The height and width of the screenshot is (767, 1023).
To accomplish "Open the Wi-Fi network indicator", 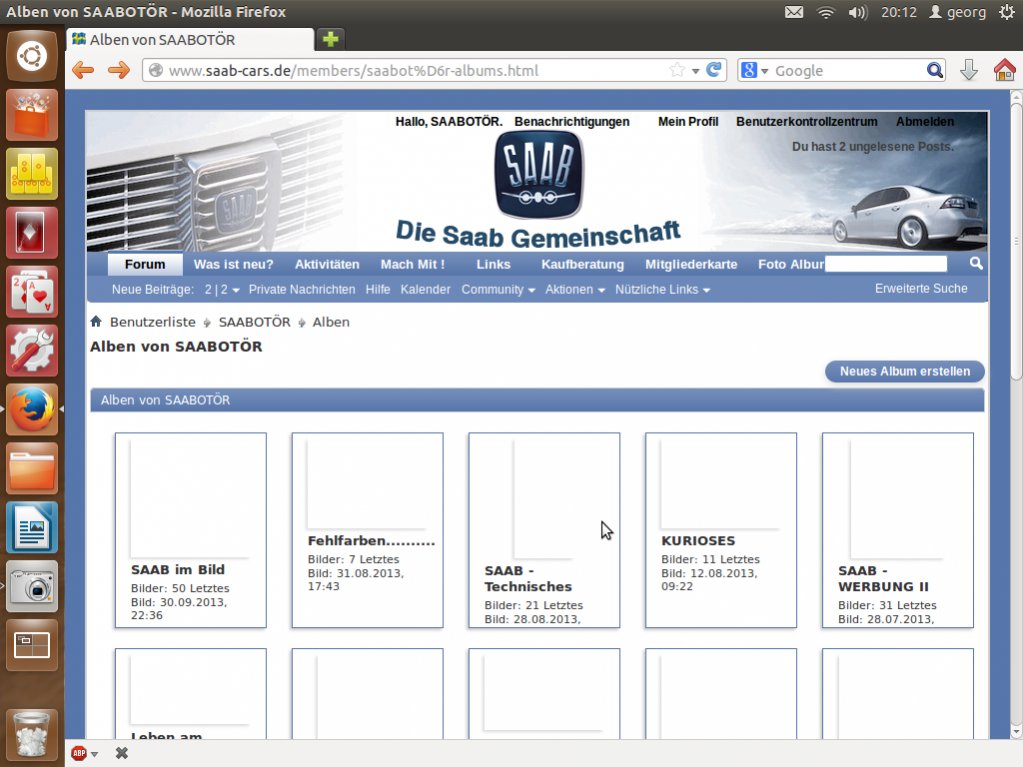I will pyautogui.click(x=826, y=12).
